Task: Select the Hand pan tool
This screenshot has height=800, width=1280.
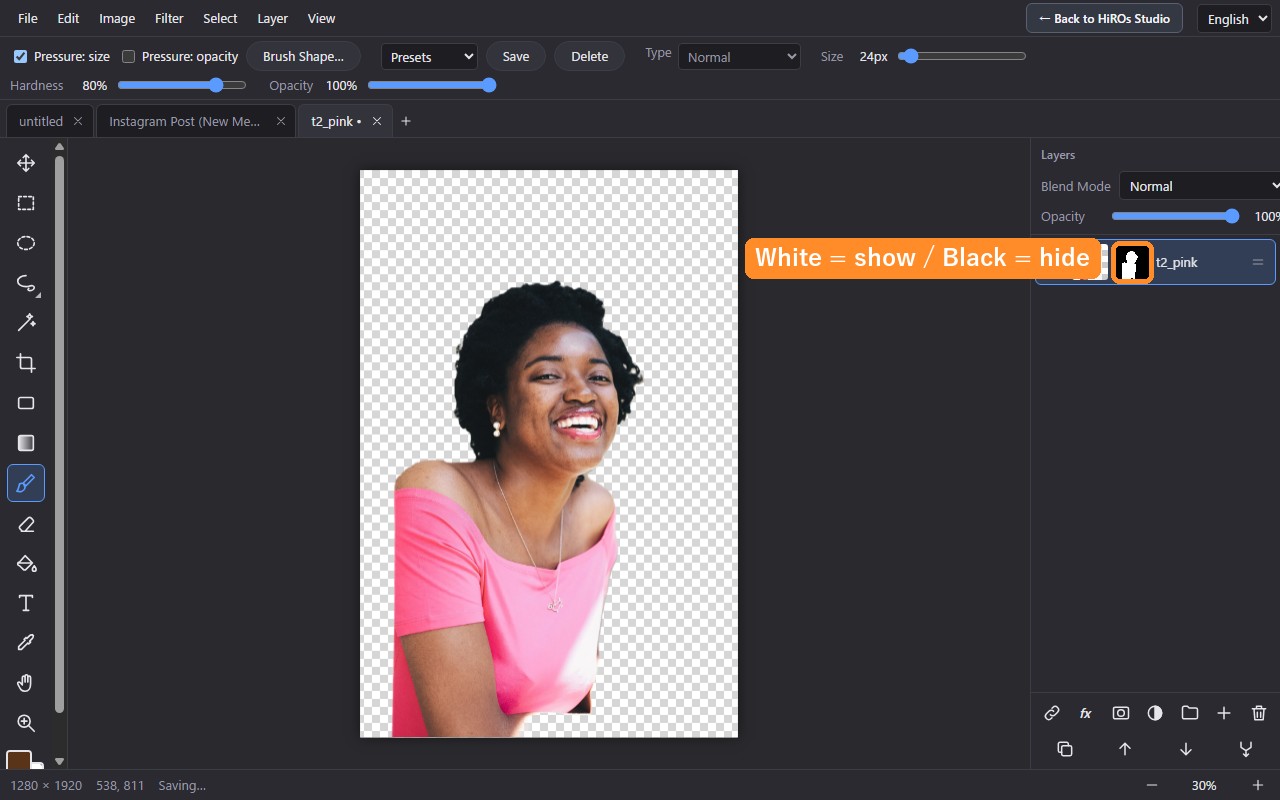Action: pyautogui.click(x=26, y=683)
